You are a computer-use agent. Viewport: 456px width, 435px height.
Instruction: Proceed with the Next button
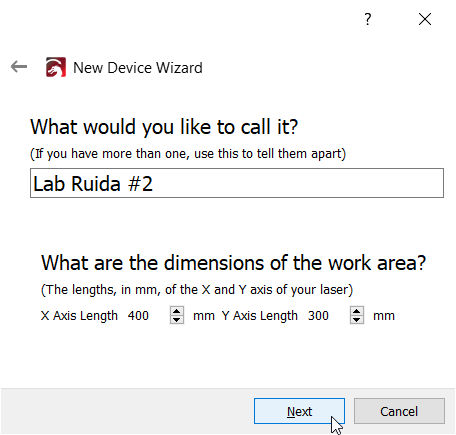299,411
